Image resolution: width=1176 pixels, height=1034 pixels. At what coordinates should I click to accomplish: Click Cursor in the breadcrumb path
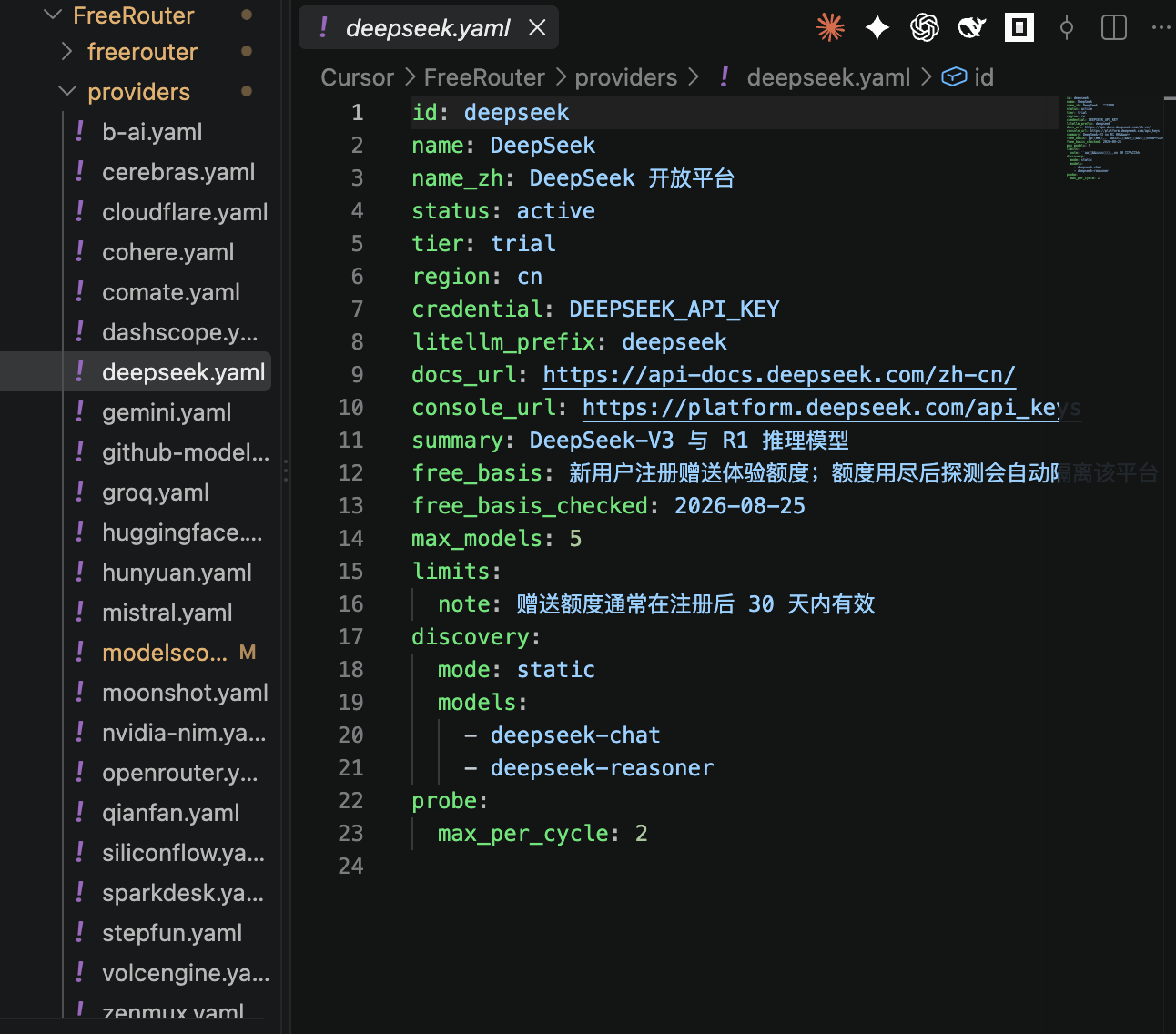(358, 77)
